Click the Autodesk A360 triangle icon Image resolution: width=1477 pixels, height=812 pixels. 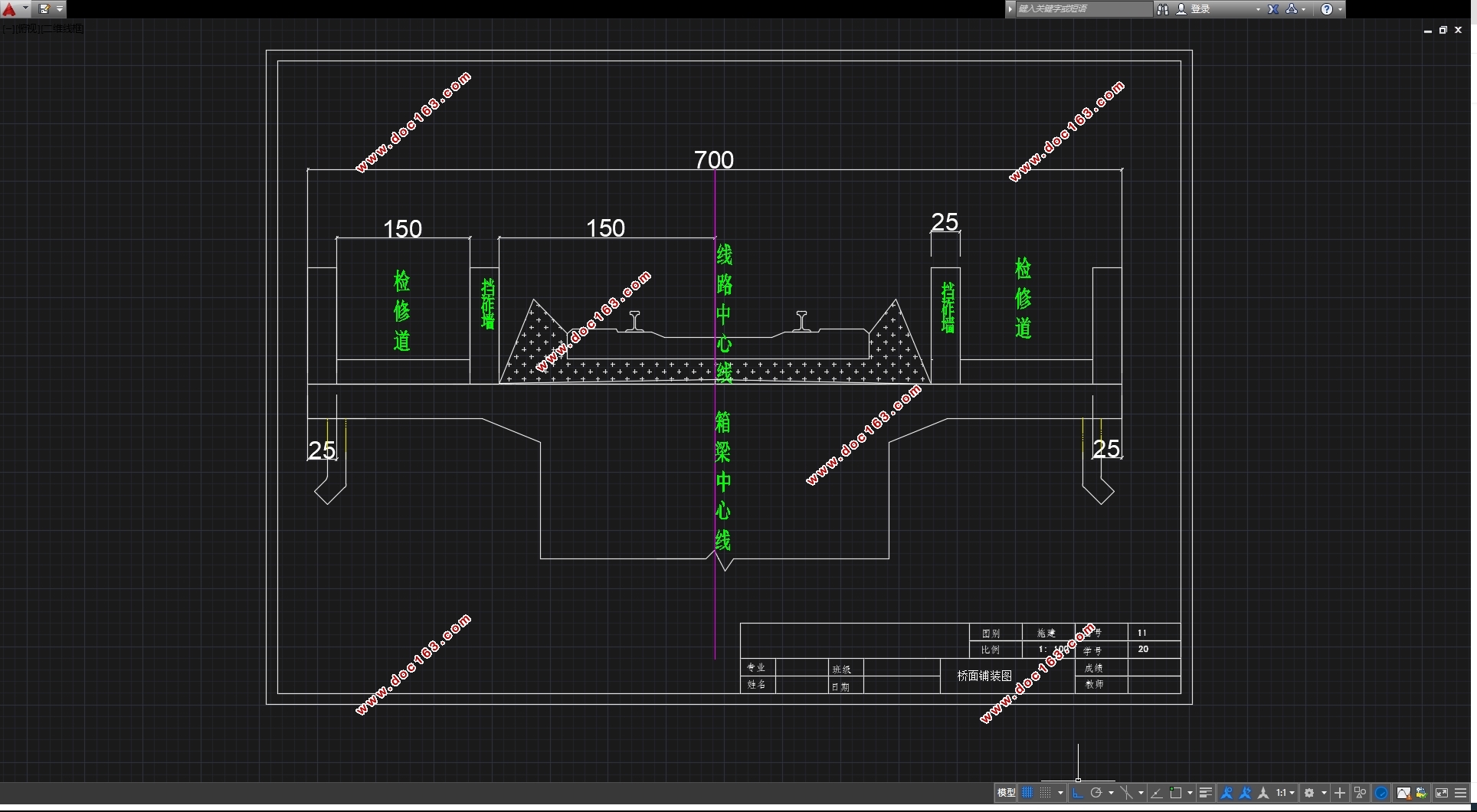click(1292, 9)
